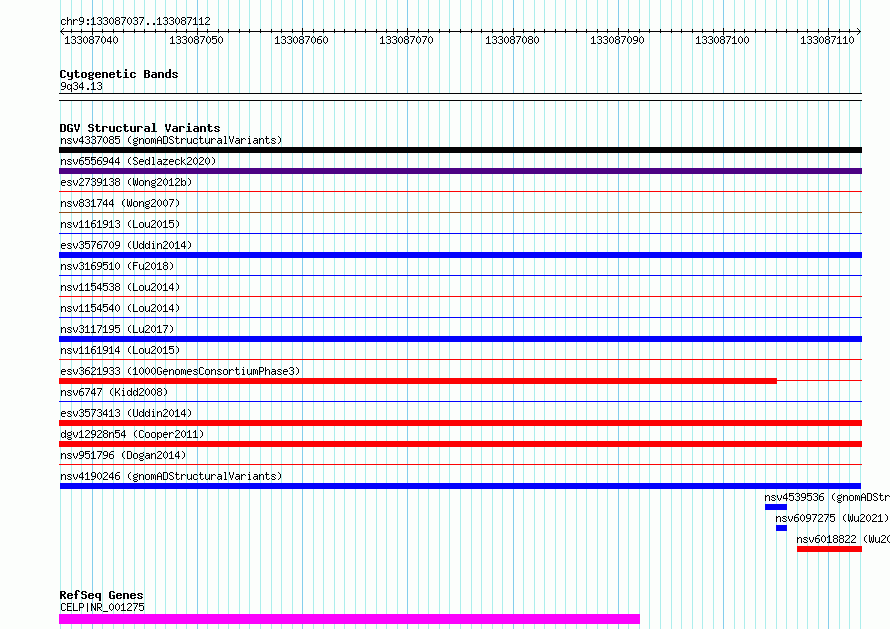Select the 9q34.13 band label
This screenshot has height=629, width=890.
click(81, 86)
